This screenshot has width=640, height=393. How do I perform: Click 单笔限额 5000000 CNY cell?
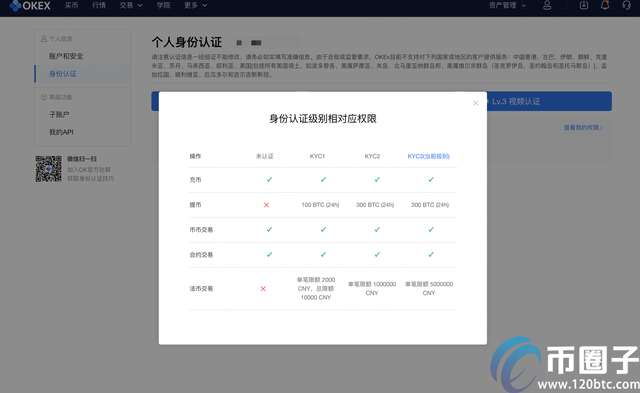pos(429,289)
